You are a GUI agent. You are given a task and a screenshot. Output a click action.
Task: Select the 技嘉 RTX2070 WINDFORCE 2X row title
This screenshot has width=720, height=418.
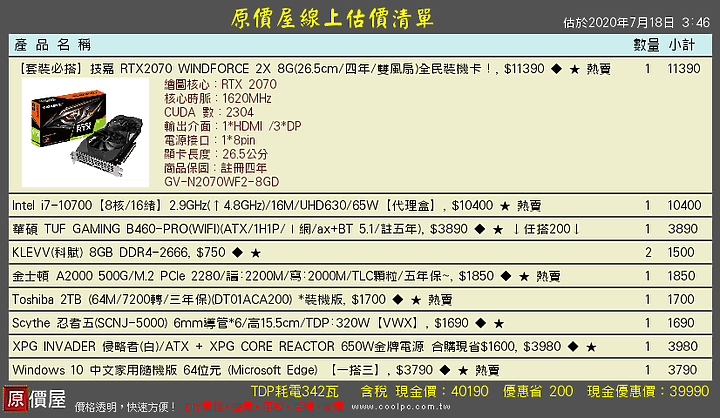coord(316,69)
